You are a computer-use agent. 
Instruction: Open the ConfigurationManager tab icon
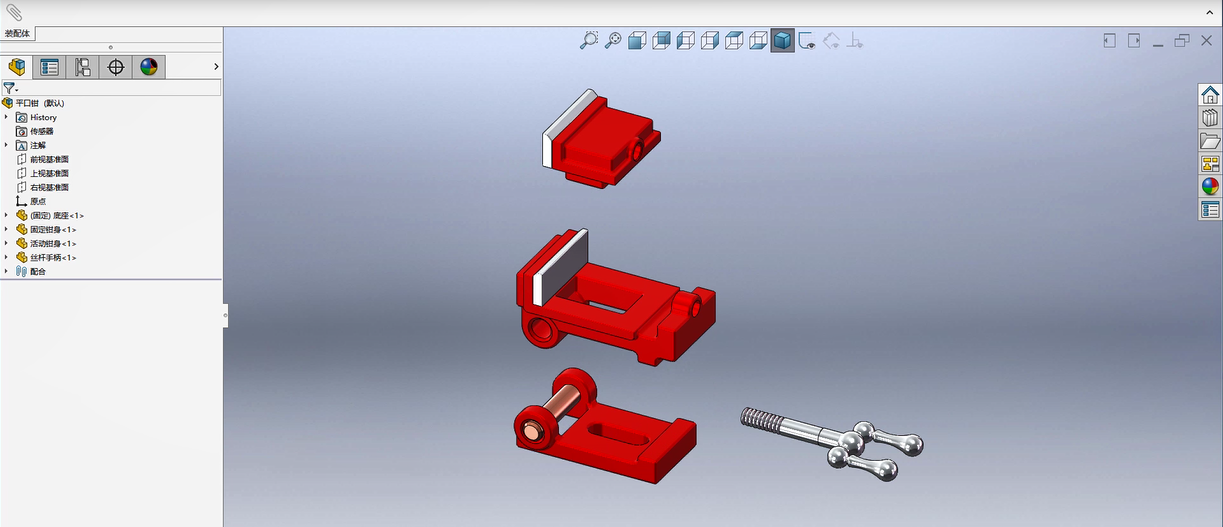click(x=83, y=67)
